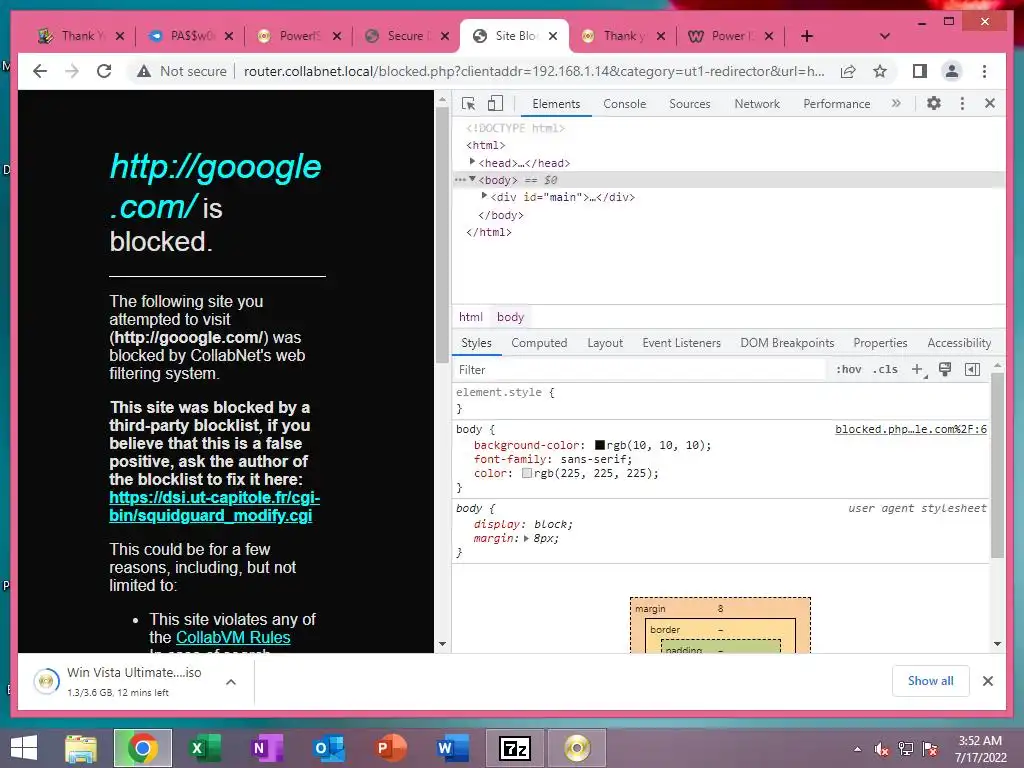
Task: Expand the margin shorthand property
Action: point(526,539)
